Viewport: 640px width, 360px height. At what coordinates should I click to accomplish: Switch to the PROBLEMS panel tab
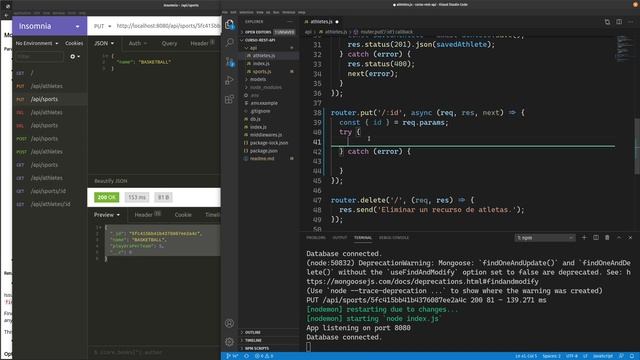[x=316, y=238]
